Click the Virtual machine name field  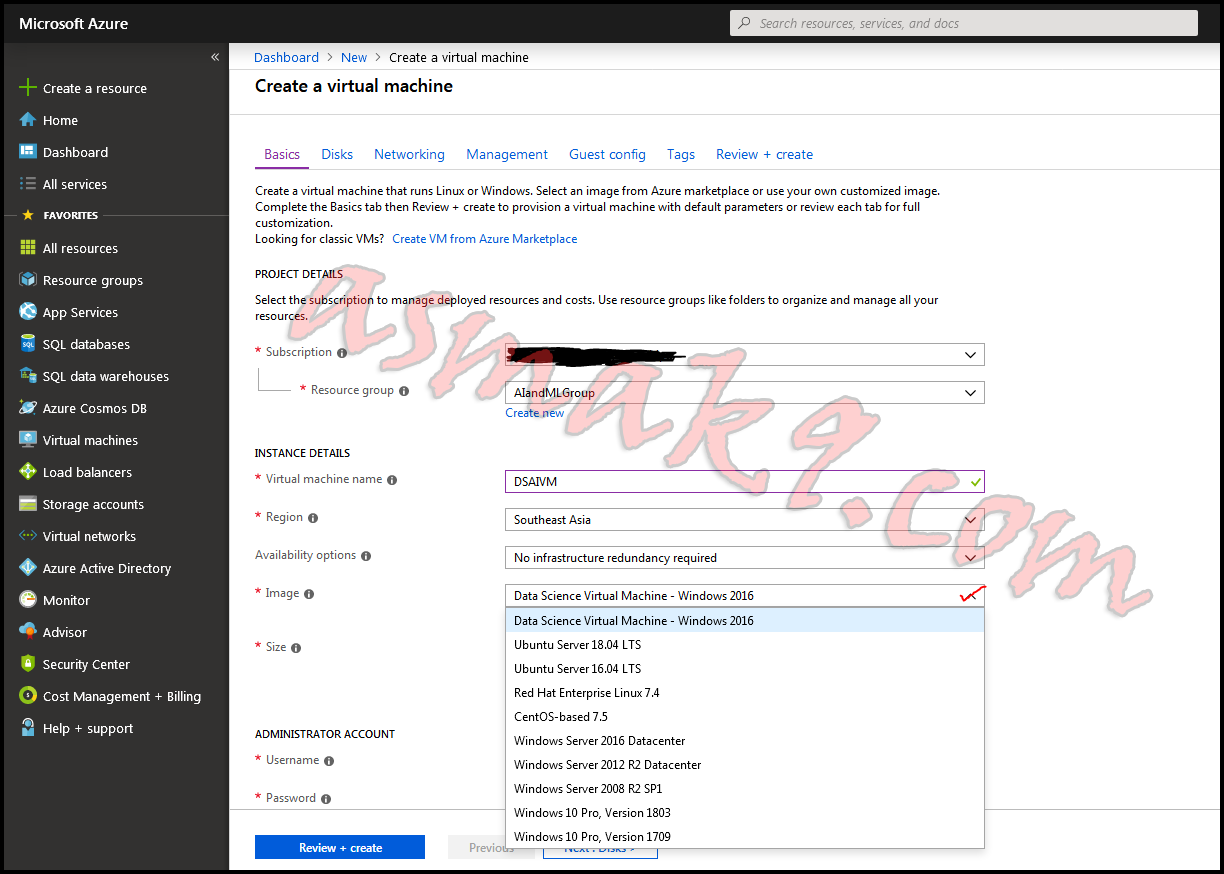tap(744, 481)
